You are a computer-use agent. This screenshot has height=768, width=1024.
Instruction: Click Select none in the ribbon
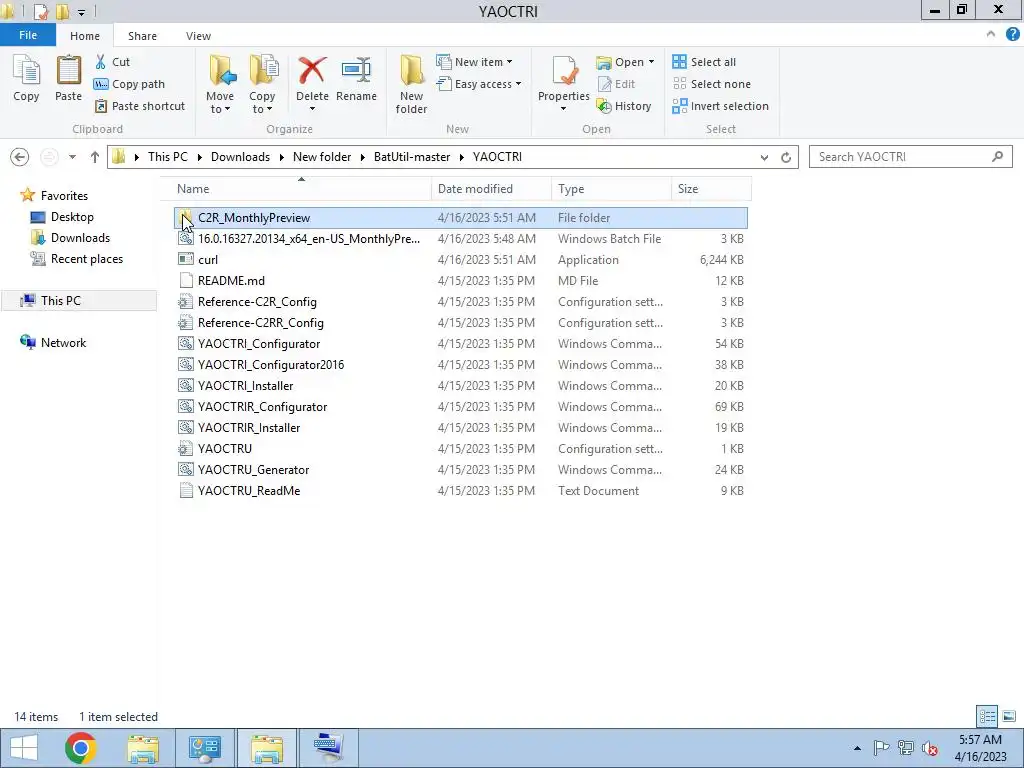click(712, 84)
